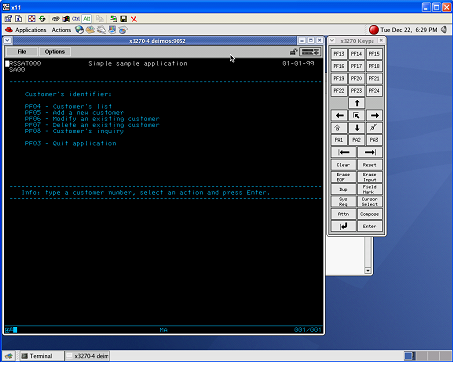Select first workspace in the workspace switcher
Screen dimensions: 457x367
[410, 356]
